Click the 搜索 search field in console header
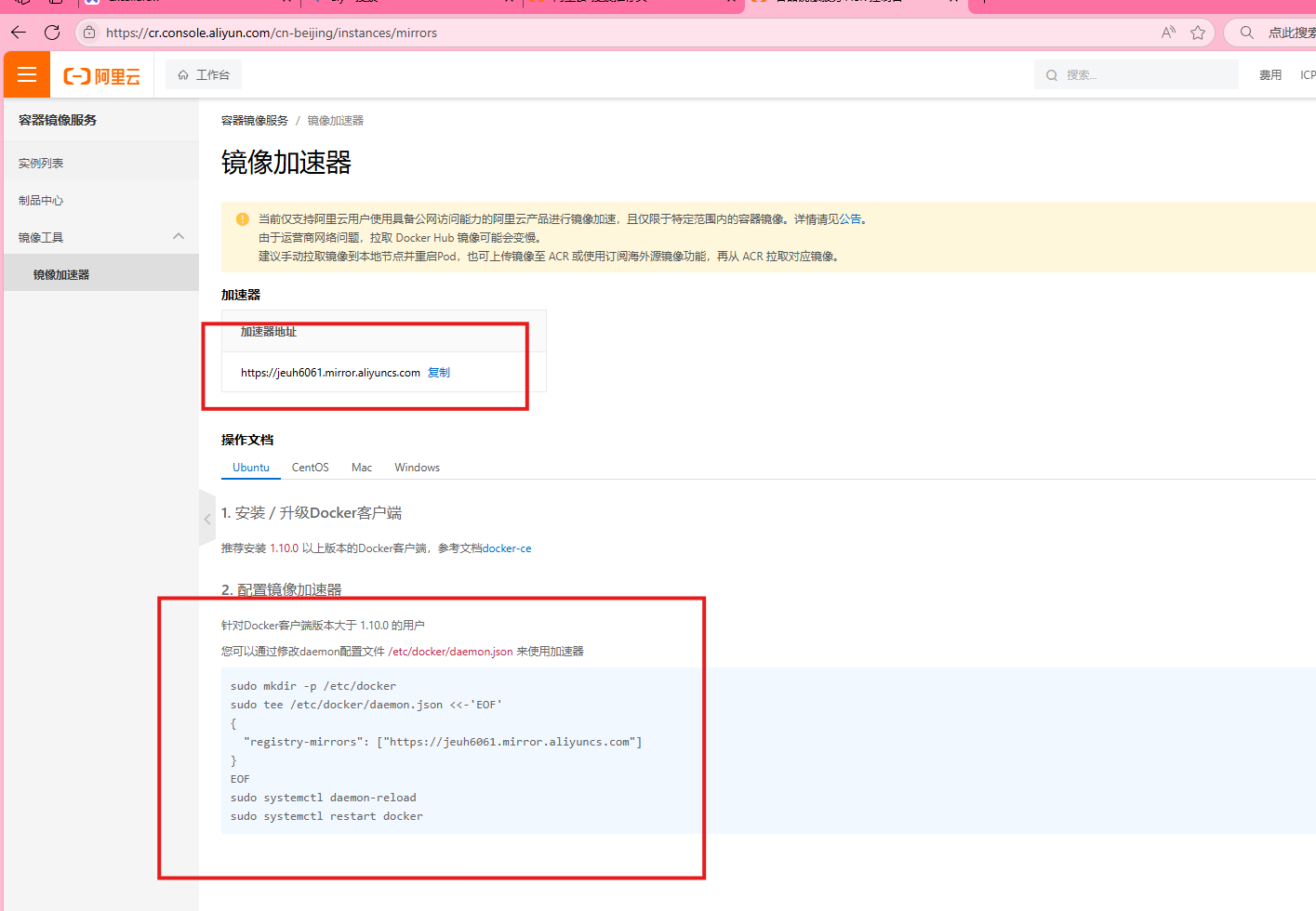Image resolution: width=1316 pixels, height=911 pixels. (x=1137, y=74)
